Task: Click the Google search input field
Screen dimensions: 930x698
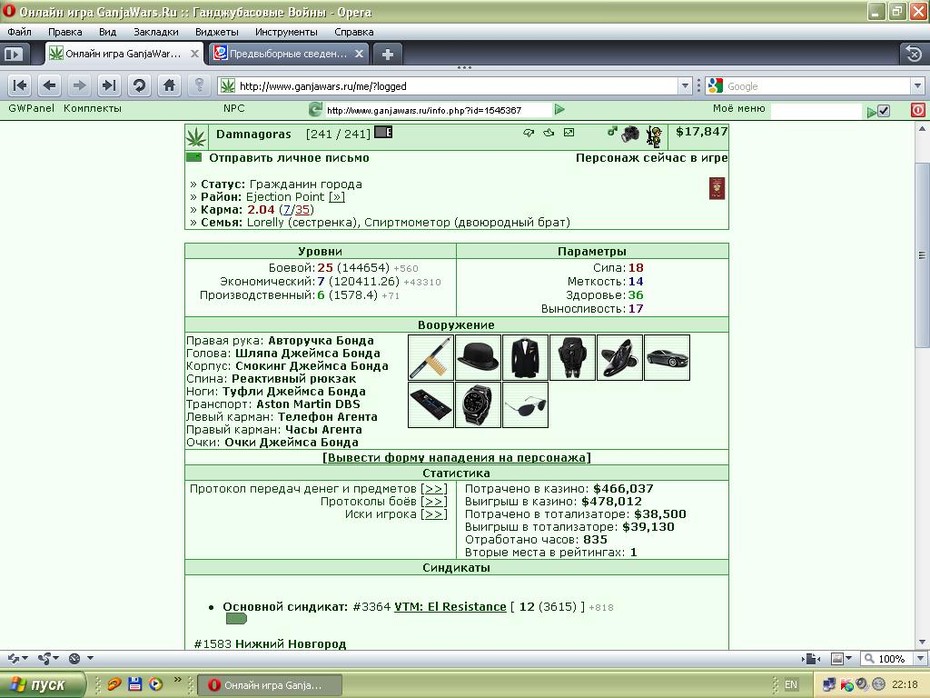Action: tap(818, 86)
